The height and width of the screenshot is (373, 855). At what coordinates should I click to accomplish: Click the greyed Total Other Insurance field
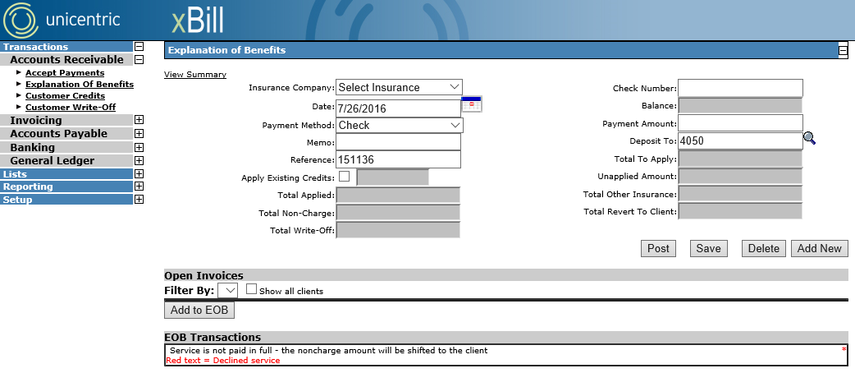[740, 194]
